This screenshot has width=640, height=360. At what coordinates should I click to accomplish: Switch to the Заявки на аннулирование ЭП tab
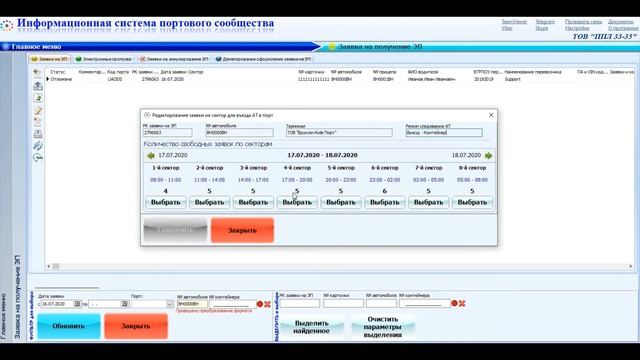point(174,59)
